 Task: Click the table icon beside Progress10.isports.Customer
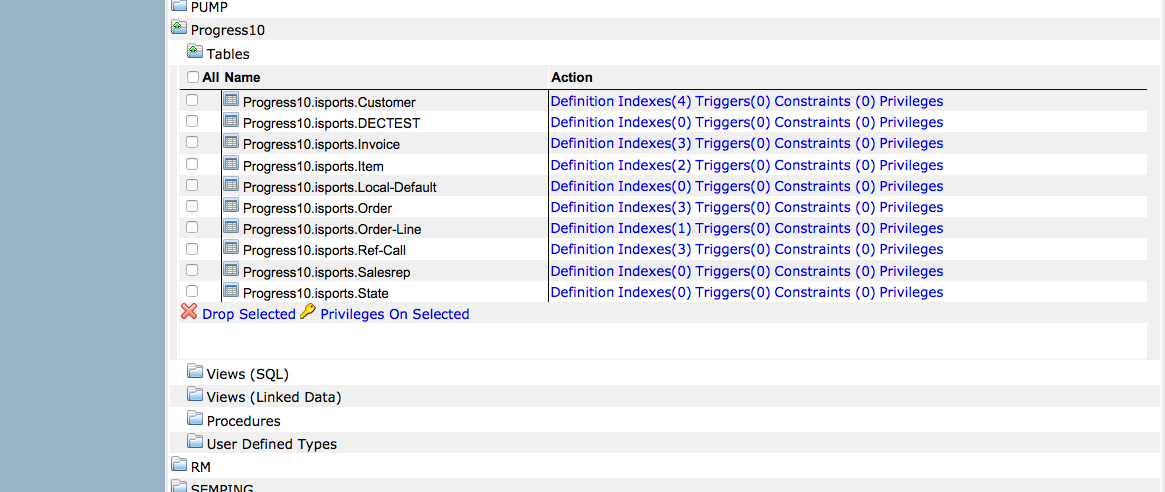point(231,100)
